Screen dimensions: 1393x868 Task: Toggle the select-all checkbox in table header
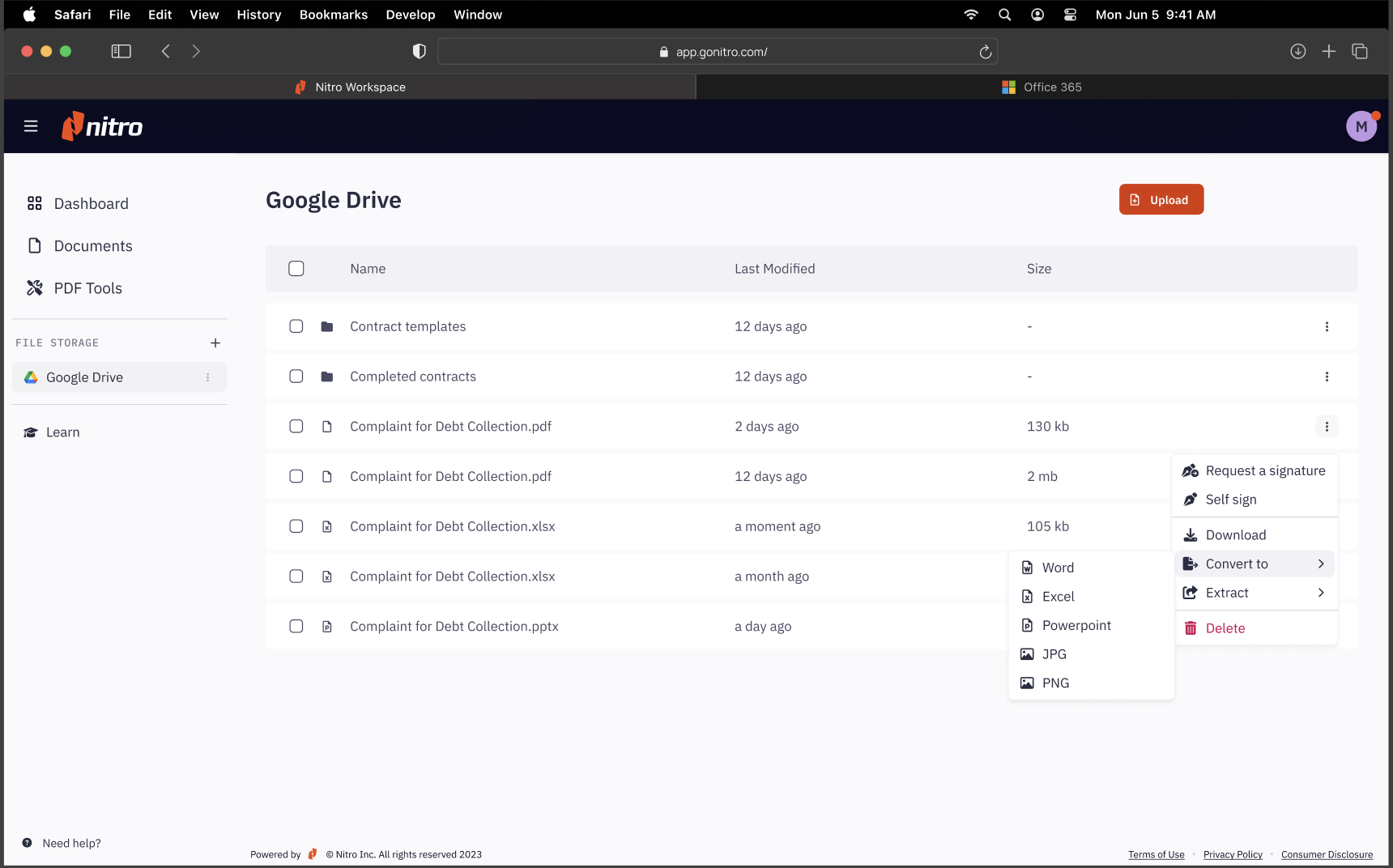(x=296, y=269)
